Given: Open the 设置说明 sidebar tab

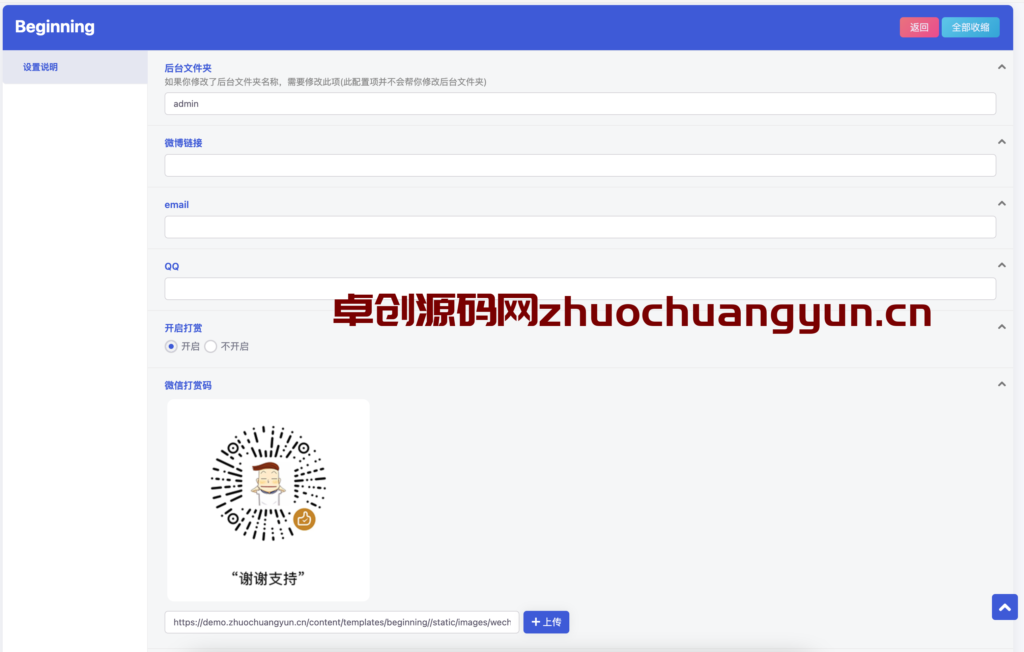Looking at the screenshot, I should tap(75, 67).
